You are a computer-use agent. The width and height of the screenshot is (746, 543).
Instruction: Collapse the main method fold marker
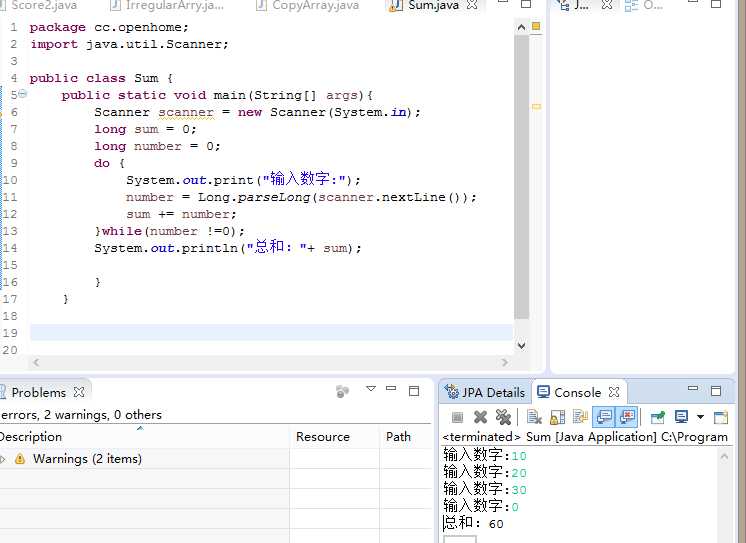22,94
